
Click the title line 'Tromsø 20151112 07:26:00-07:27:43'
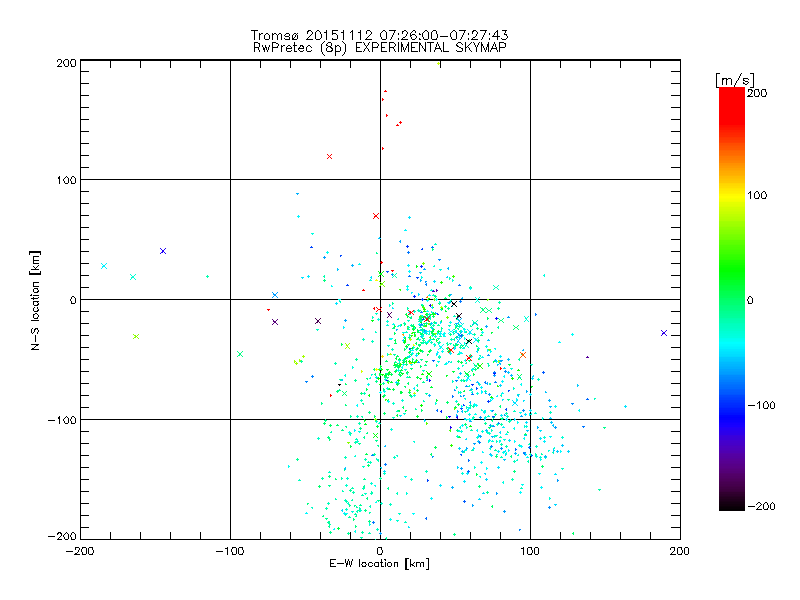pos(379,35)
